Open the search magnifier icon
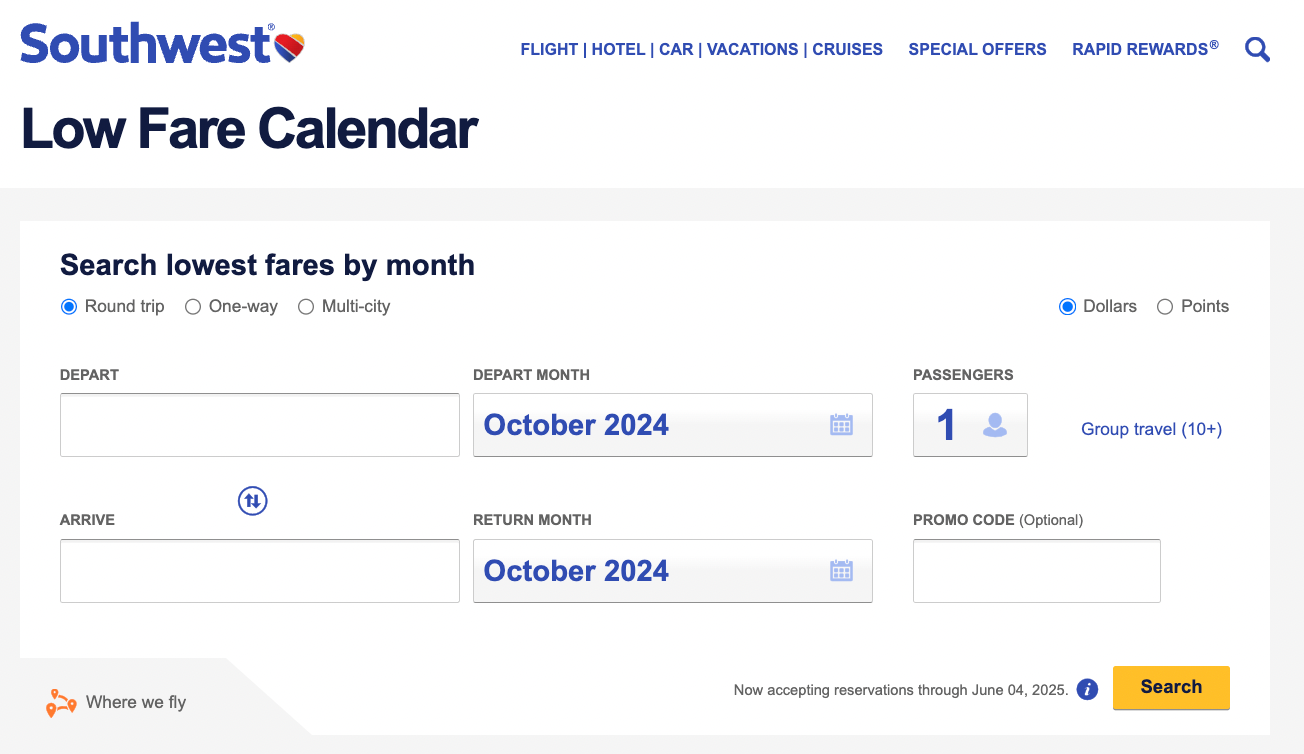The height and width of the screenshot is (754, 1304). click(x=1257, y=49)
